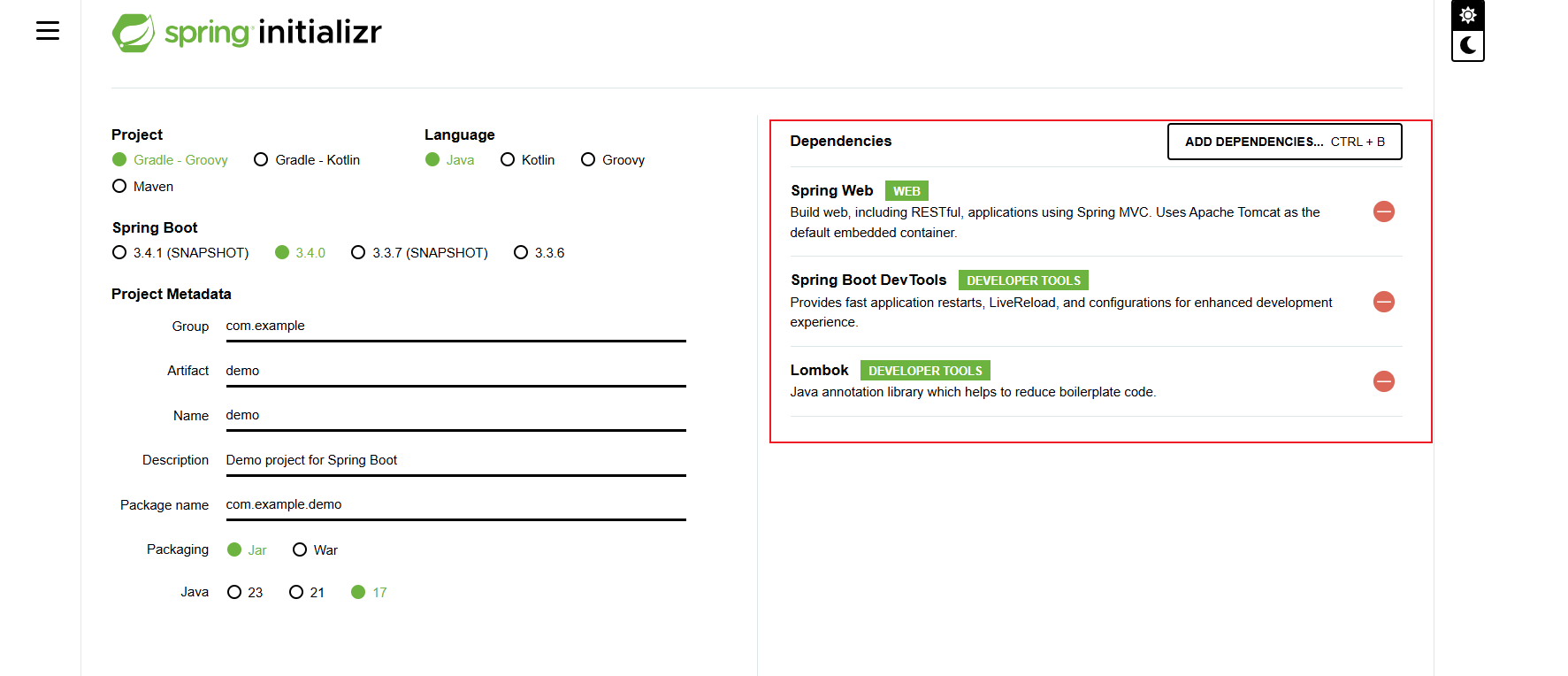Click the Spring Web dependency title
The height and width of the screenshot is (676, 1568).
[832, 191]
